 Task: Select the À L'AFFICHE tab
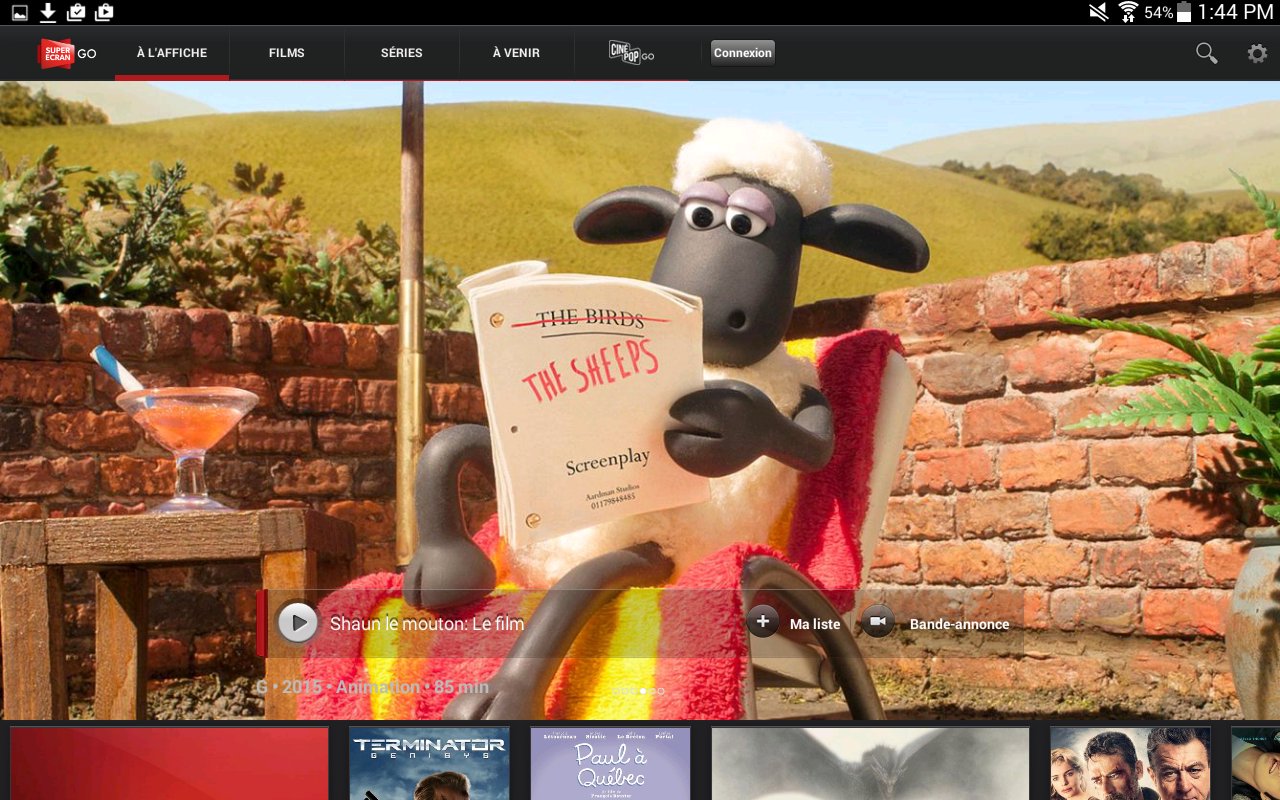tap(172, 53)
